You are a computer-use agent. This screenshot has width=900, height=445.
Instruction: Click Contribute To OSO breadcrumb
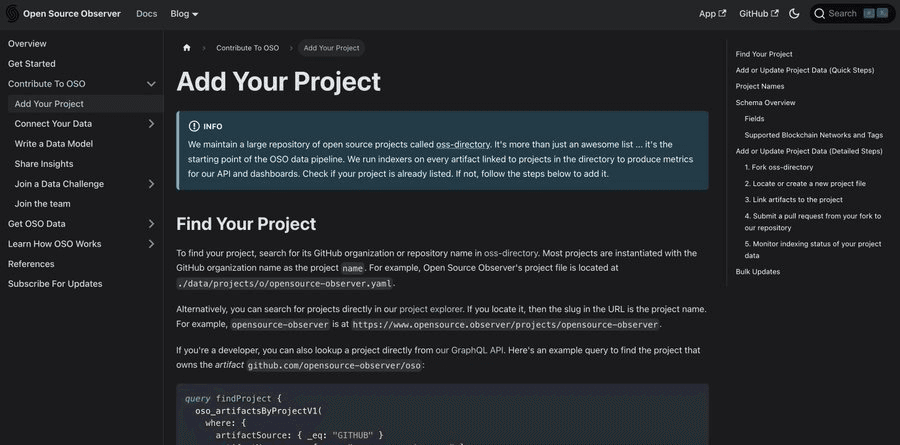point(247,48)
